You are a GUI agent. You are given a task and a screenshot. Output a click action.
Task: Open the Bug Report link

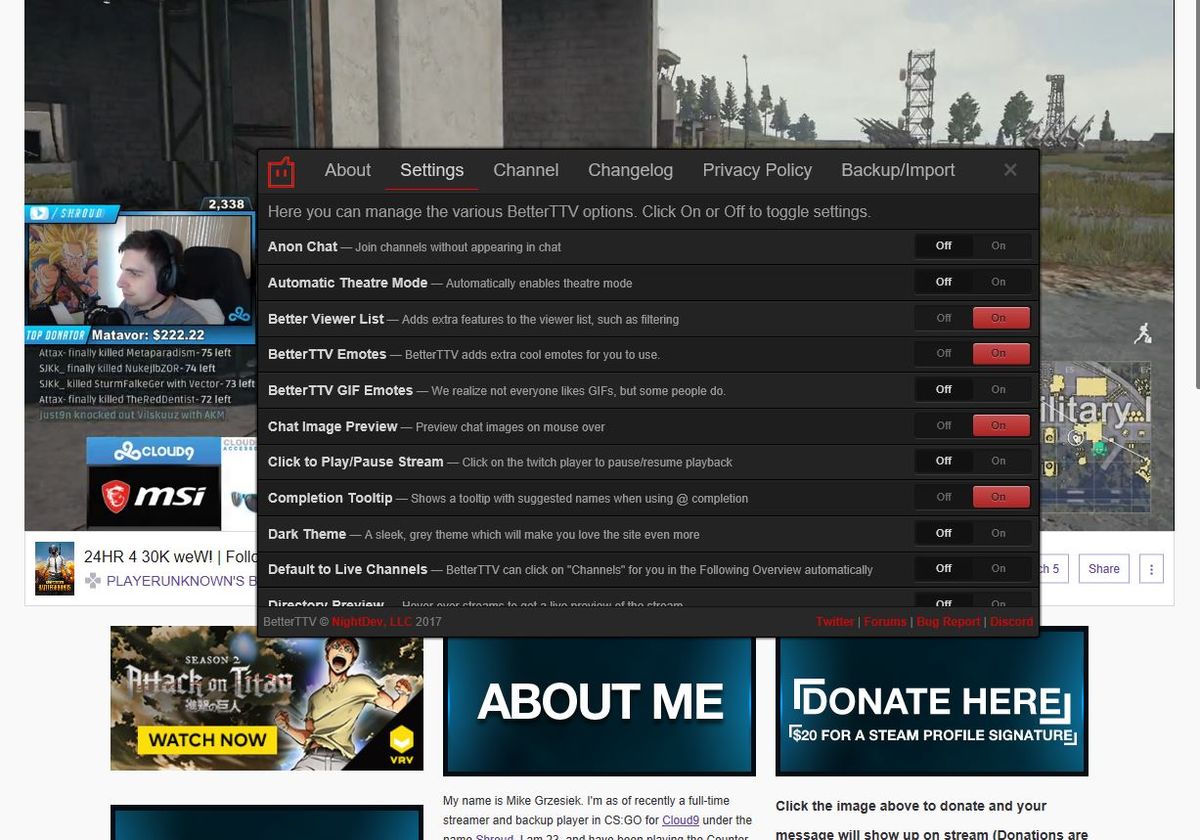coord(947,621)
